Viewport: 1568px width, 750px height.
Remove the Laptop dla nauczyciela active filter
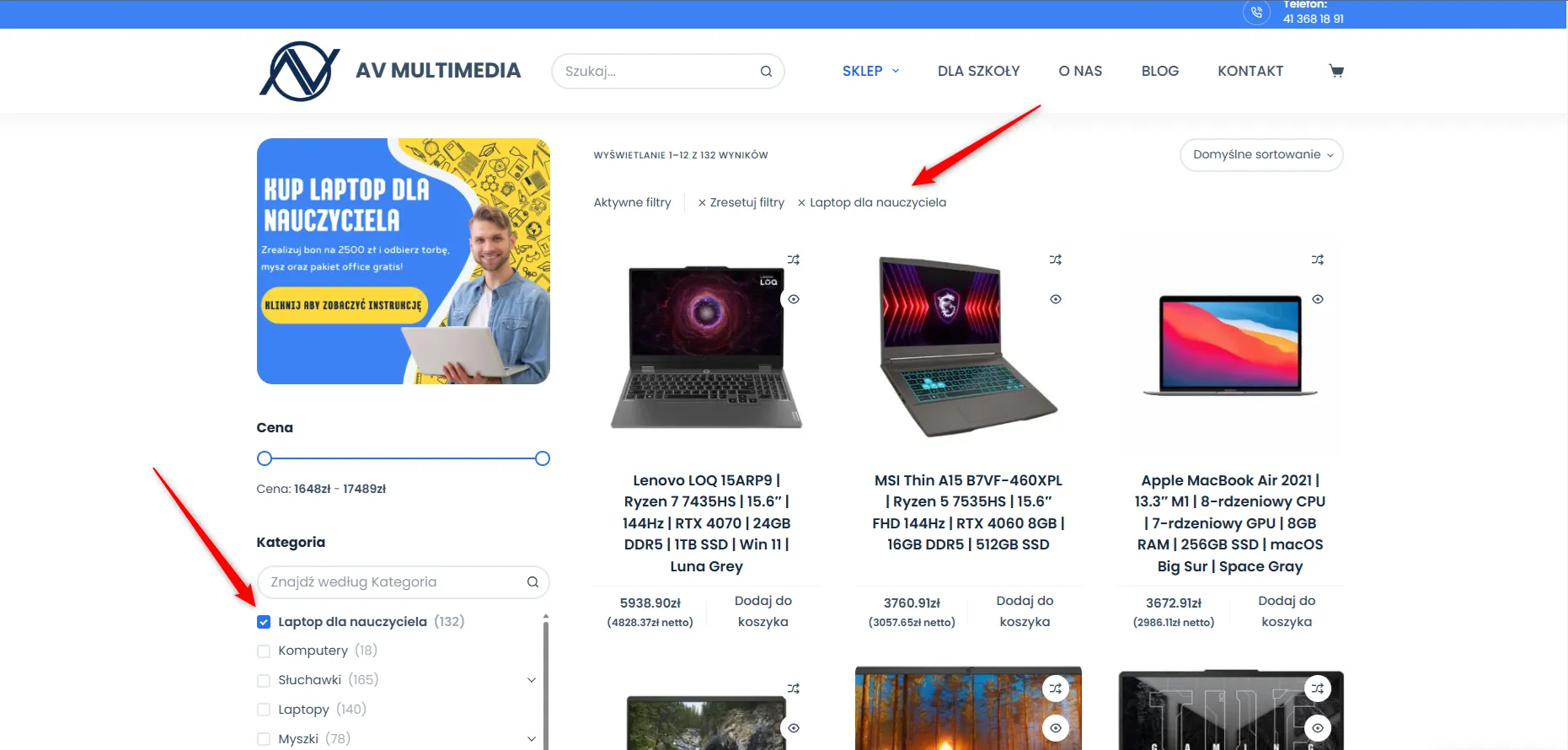coord(872,202)
